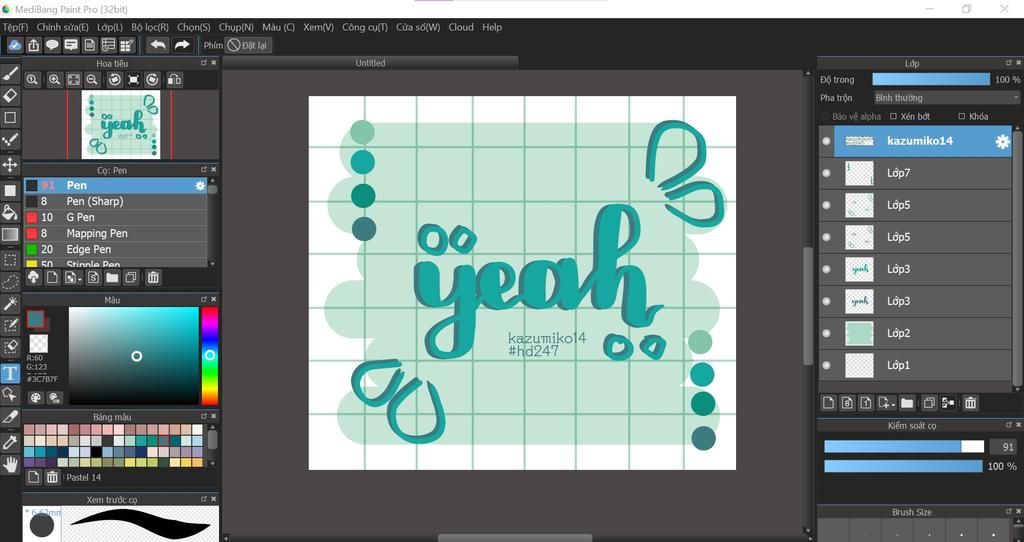The width and height of the screenshot is (1024, 542).
Task: Open the Cửa sổ(W) menu
Action: pyautogui.click(x=418, y=27)
